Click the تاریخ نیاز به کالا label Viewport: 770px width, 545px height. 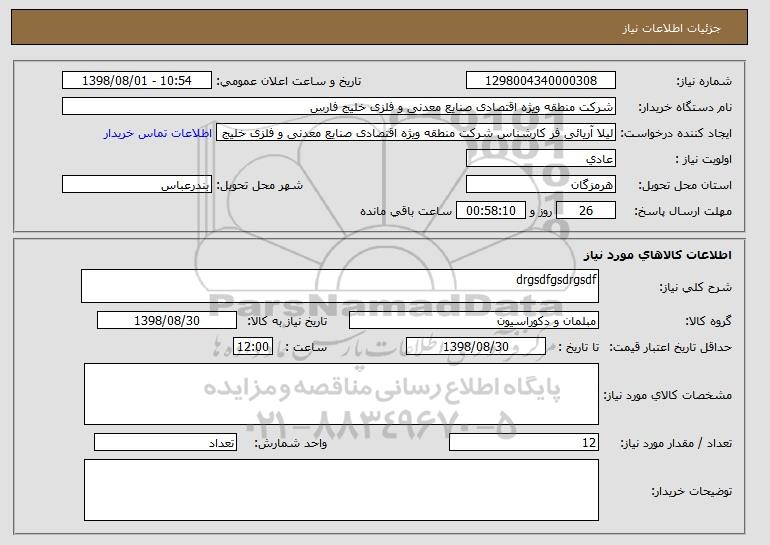click(x=287, y=321)
